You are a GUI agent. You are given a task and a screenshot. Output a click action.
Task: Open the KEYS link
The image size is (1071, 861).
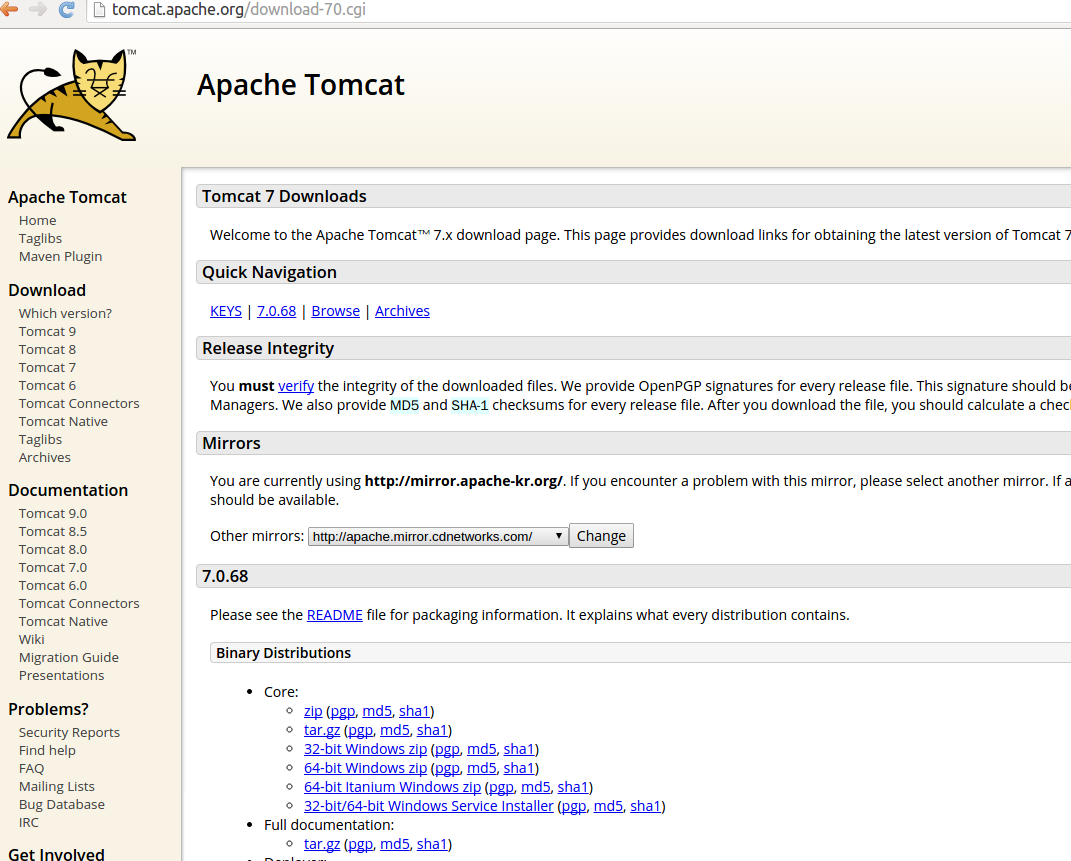[226, 311]
